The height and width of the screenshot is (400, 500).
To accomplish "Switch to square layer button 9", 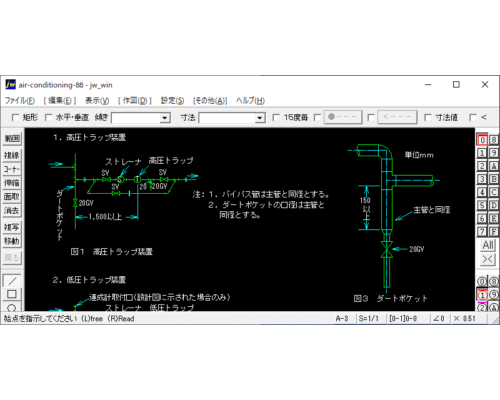I will [x=494, y=153].
